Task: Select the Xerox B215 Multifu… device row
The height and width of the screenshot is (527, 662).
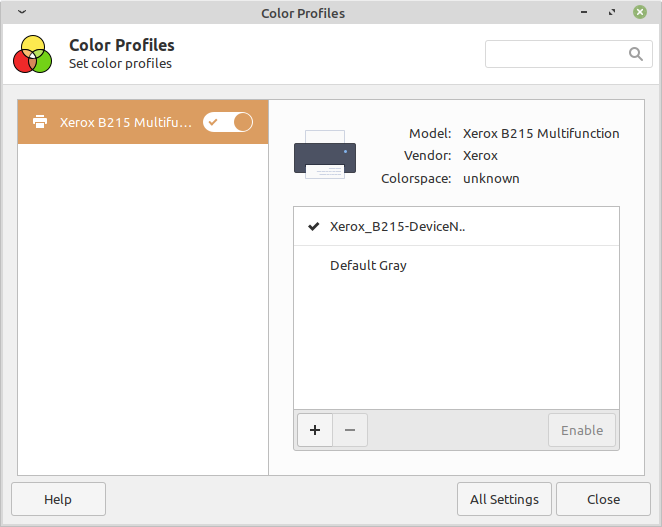Action: pos(143,122)
